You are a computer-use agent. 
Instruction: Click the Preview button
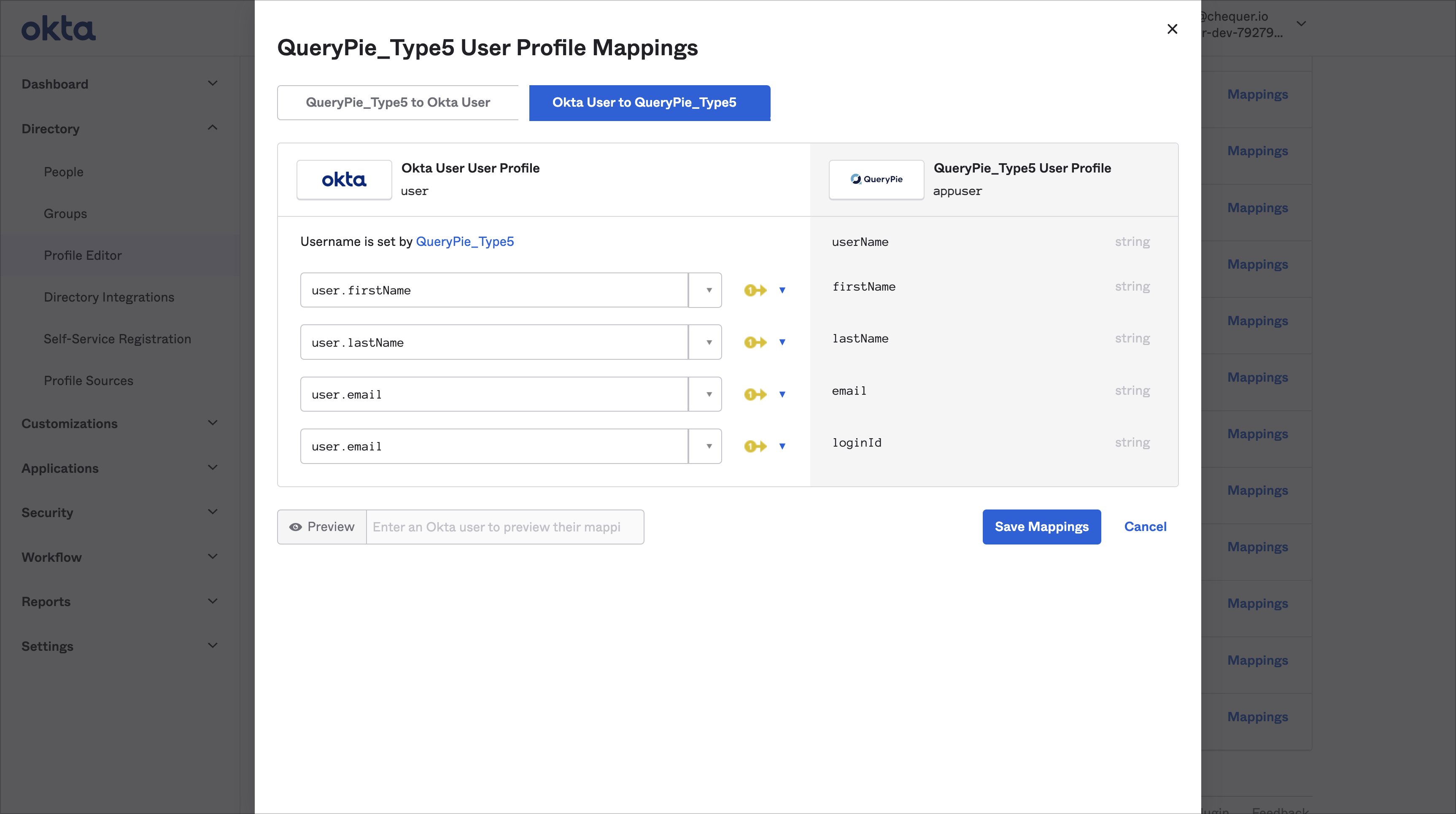click(322, 527)
